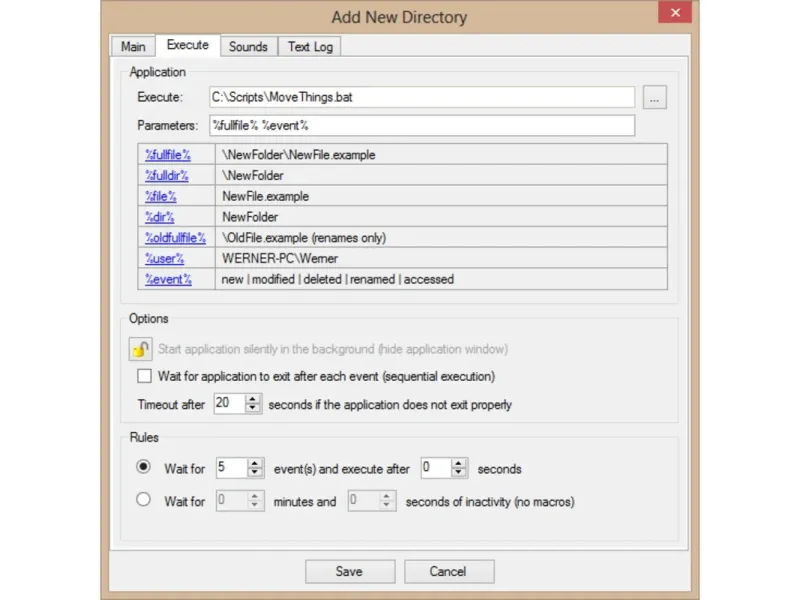This screenshot has width=800, height=600.
Task: Decrease the Timeout after seconds value
Action: pyautogui.click(x=253, y=408)
